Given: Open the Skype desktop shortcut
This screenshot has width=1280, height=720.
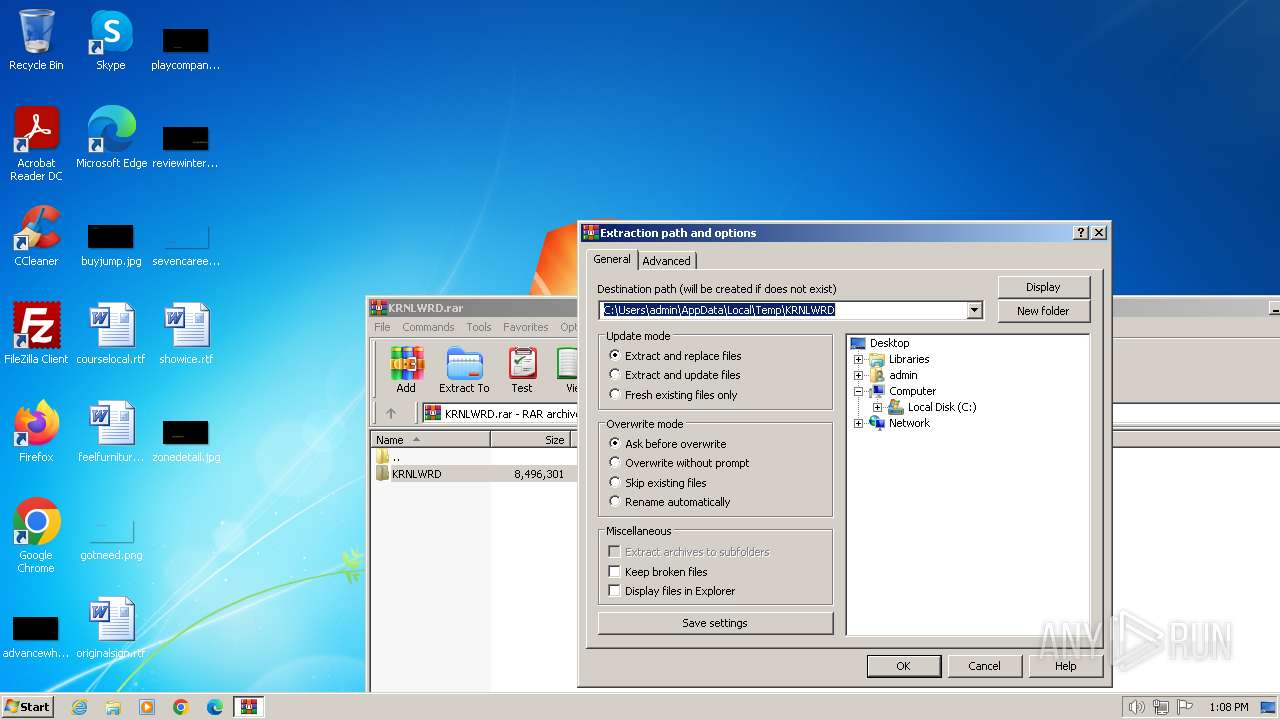Looking at the screenshot, I should point(111,40).
